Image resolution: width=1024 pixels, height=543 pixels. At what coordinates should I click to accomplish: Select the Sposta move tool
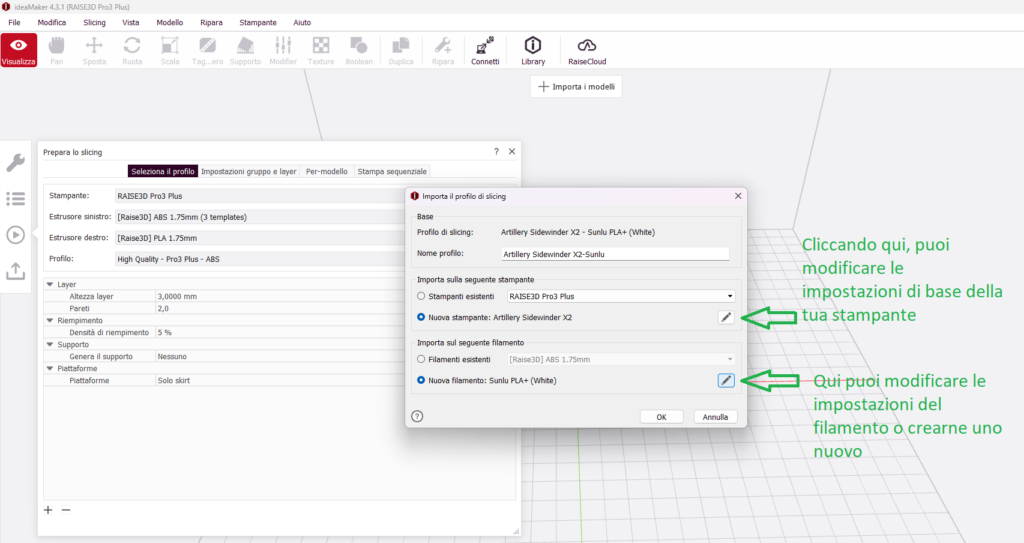(x=94, y=50)
